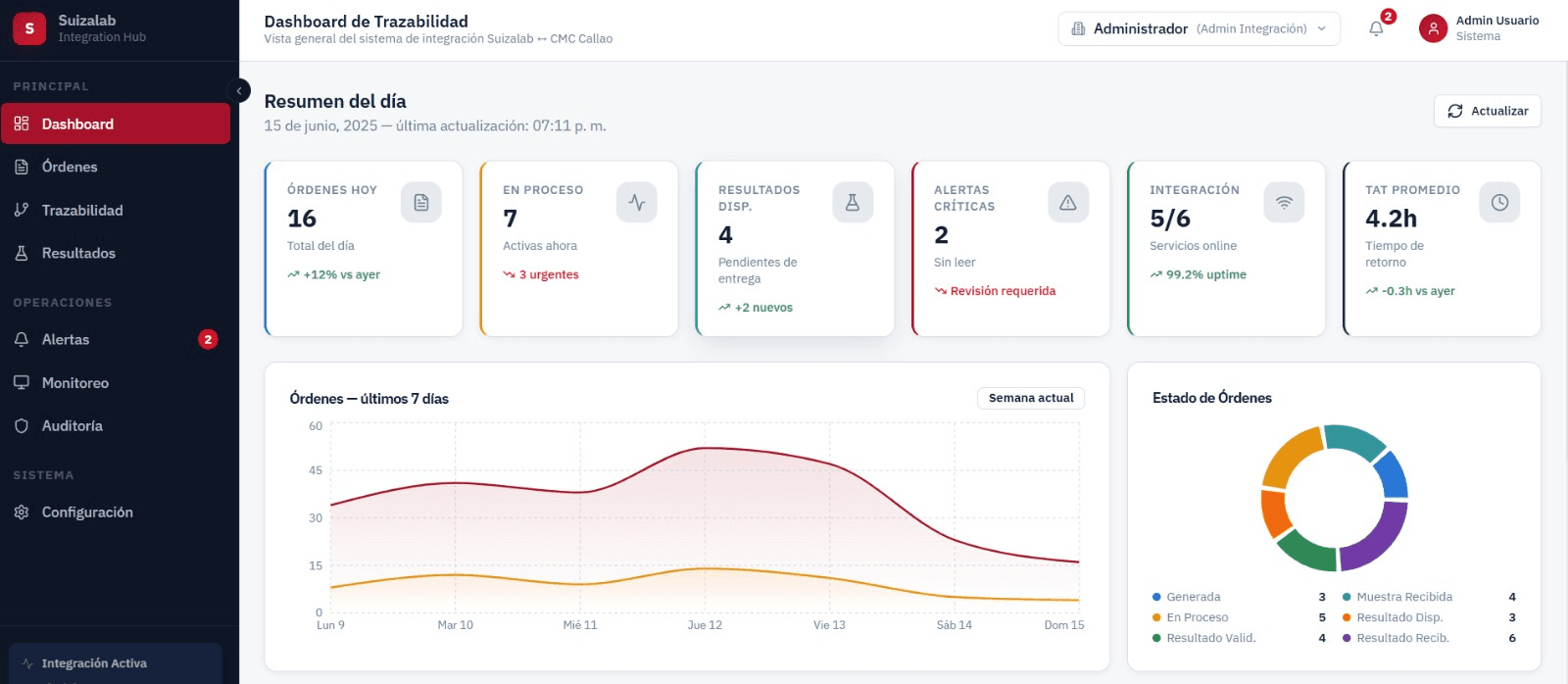Viewport: 1568px width, 684px height.
Task: Click the Integración Activa status button
Action: [116, 663]
